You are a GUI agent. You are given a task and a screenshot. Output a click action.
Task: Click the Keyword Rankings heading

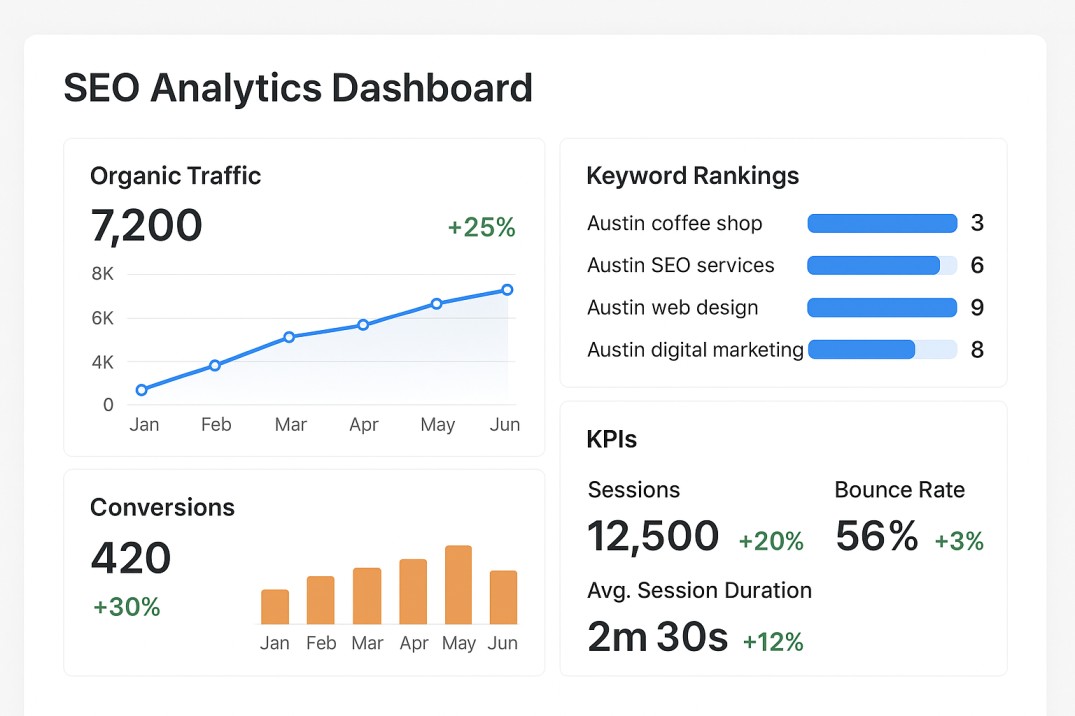click(692, 176)
